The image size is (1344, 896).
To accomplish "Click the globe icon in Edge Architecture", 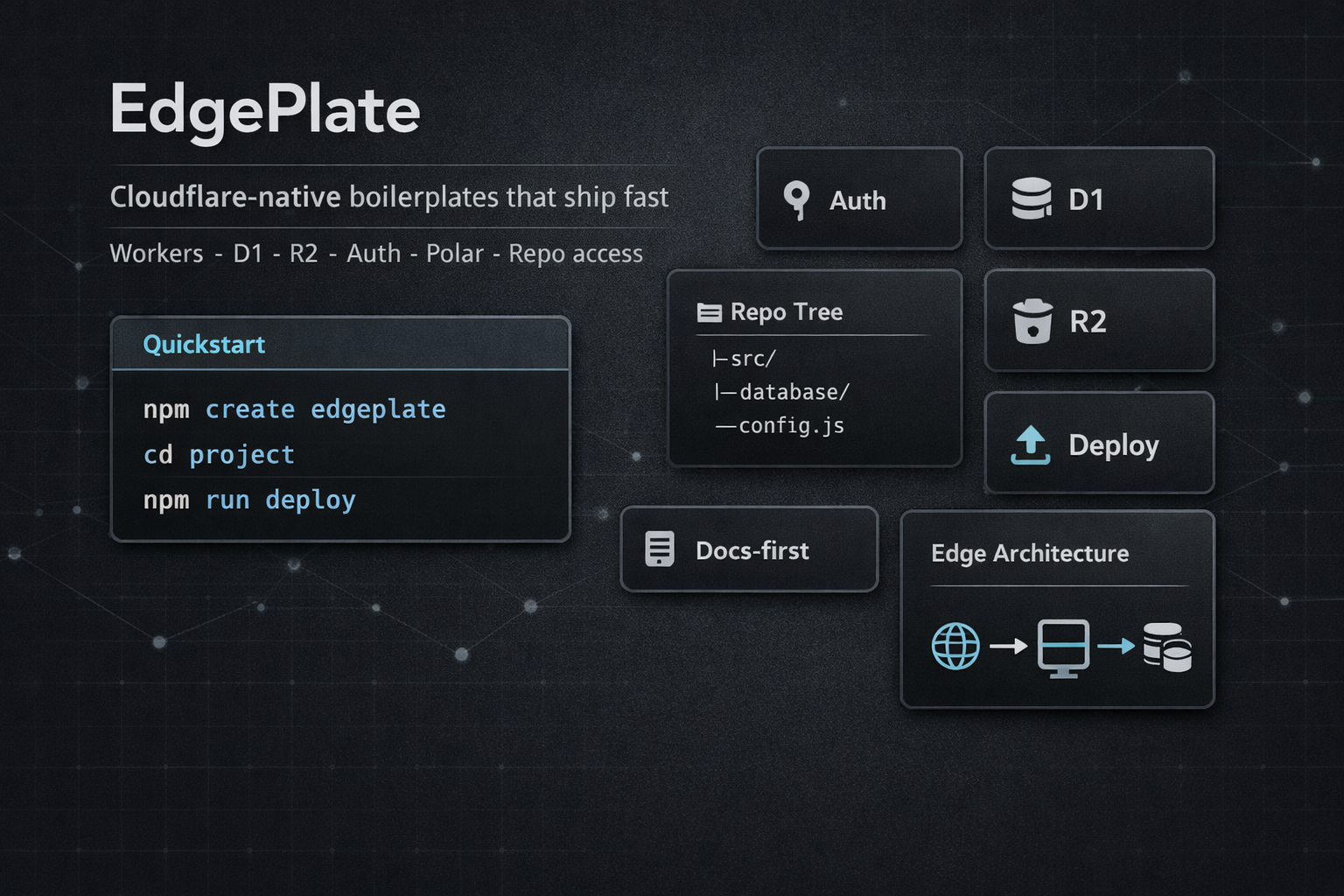I will point(955,647).
